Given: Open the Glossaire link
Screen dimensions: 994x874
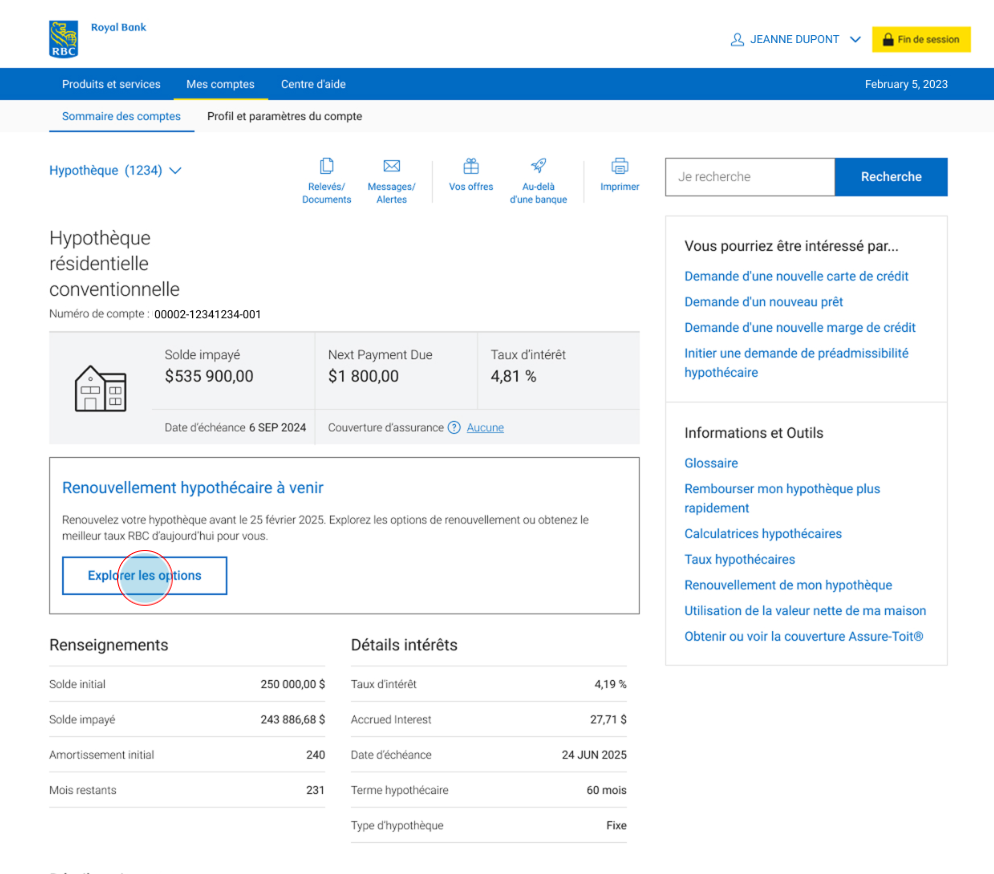Looking at the screenshot, I should click(711, 463).
